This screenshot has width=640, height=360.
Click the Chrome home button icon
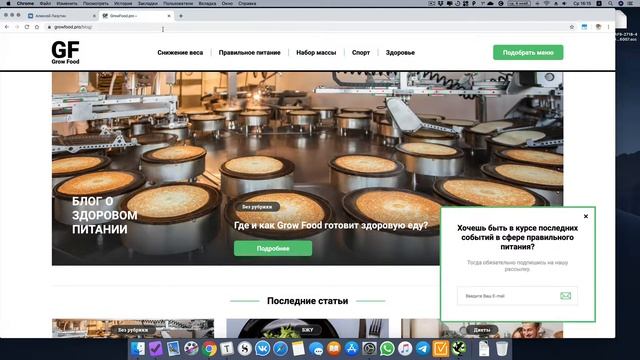click(37, 27)
